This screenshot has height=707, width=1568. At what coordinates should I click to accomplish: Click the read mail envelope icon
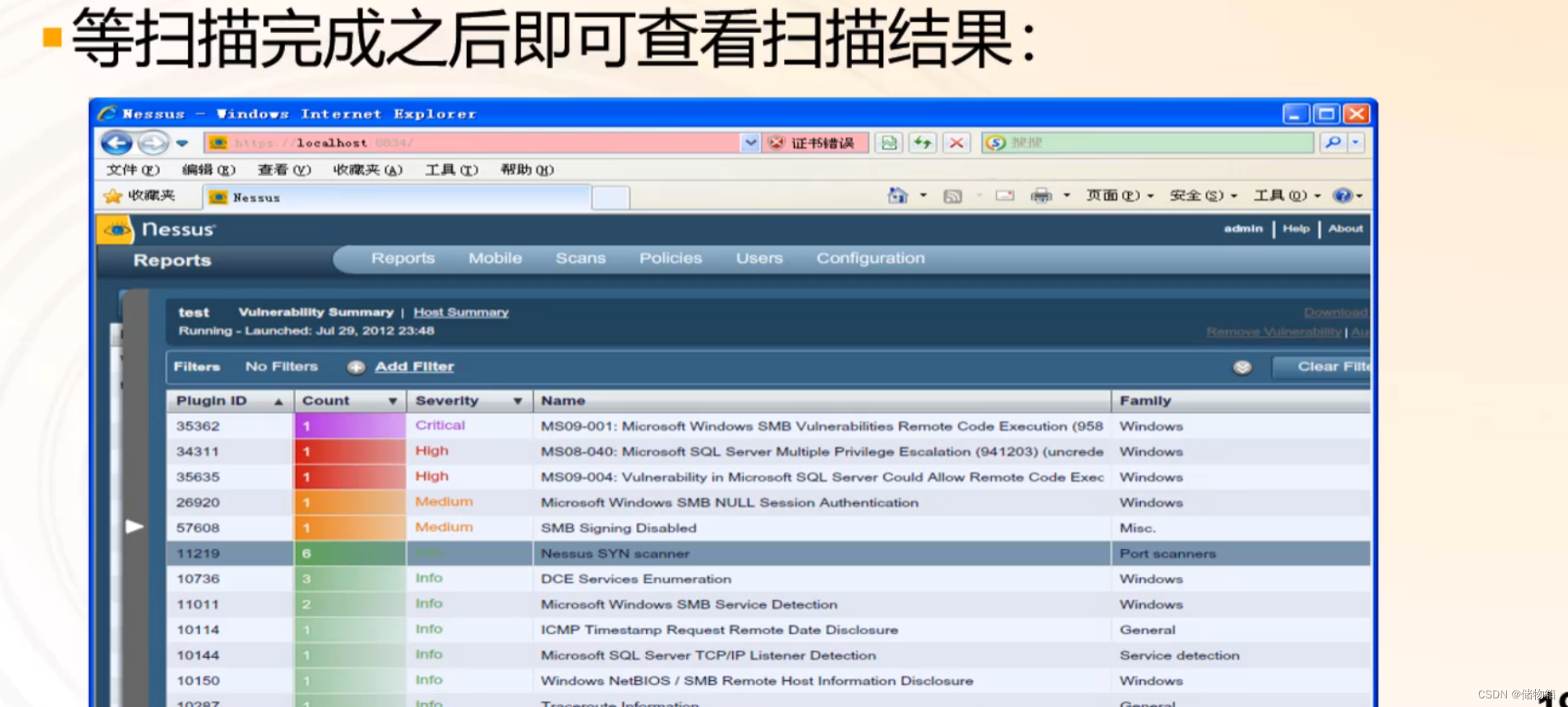[1005, 196]
